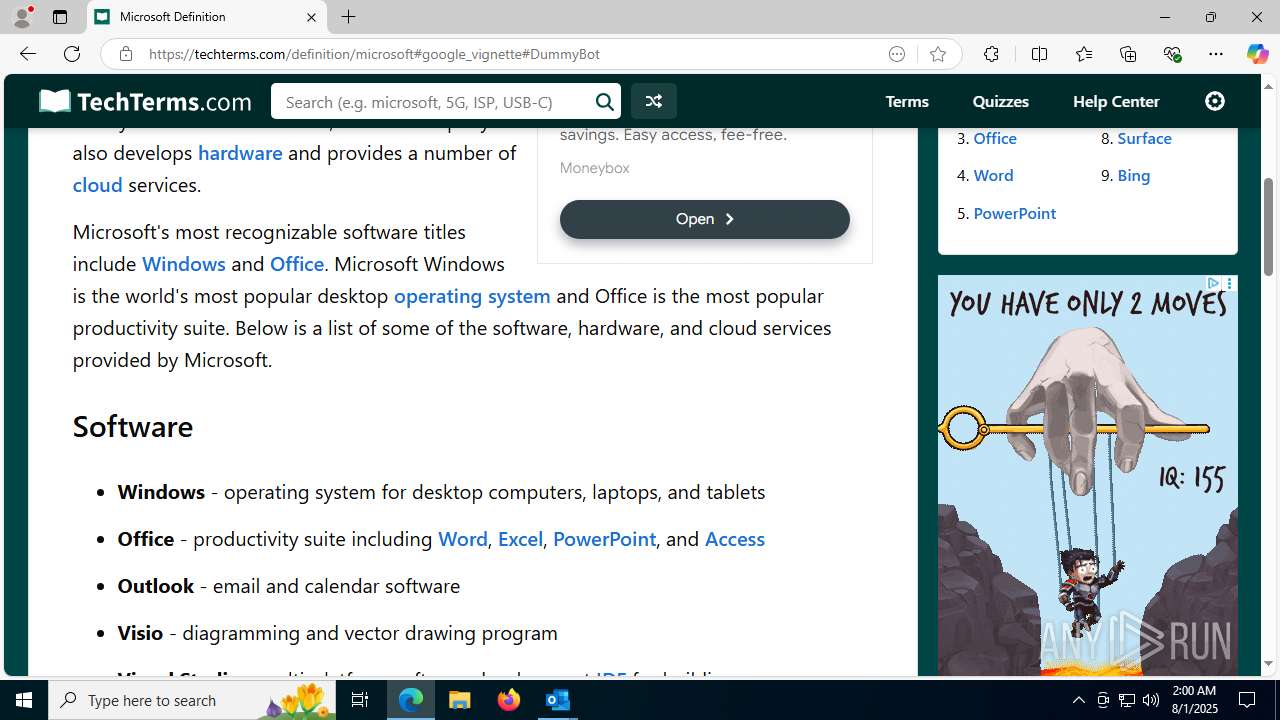Open the 'Word' link in Software list
Screen dimensions: 1280x720
click(463, 538)
